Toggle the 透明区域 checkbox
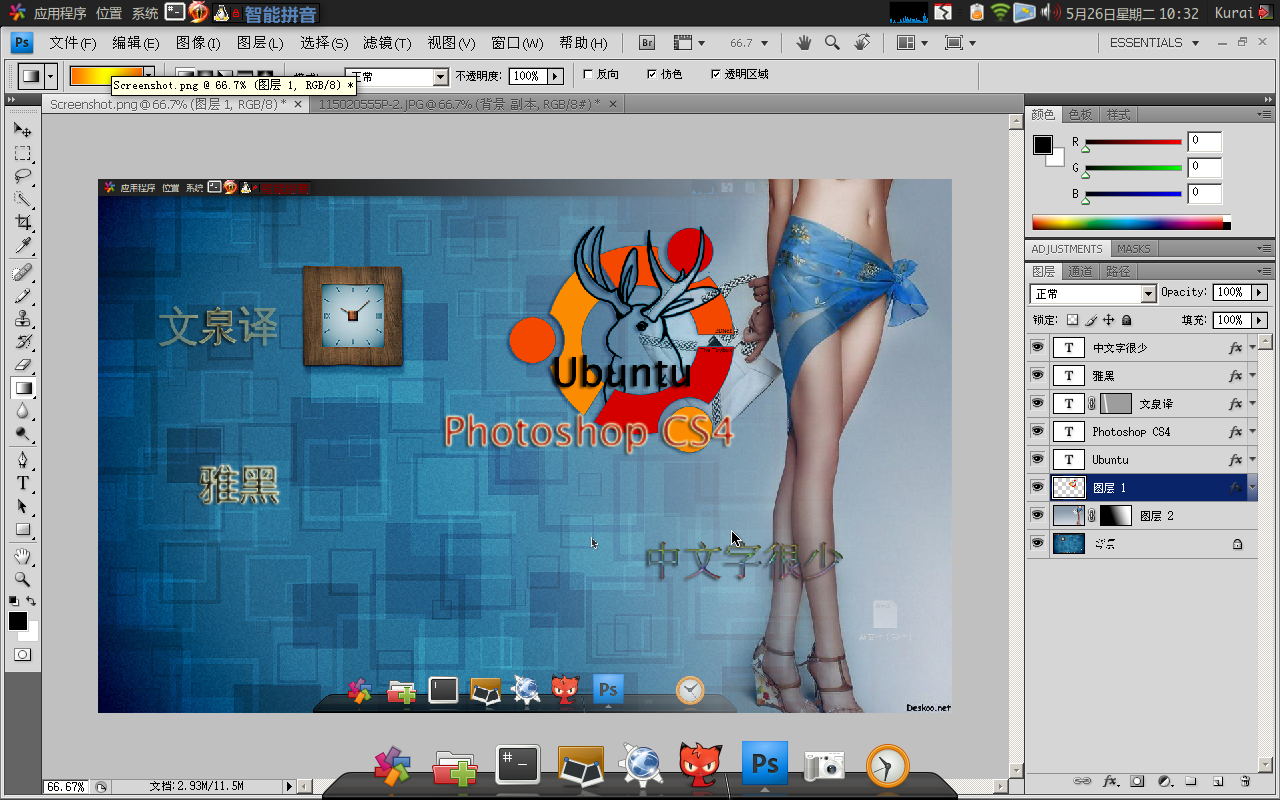The width and height of the screenshot is (1280, 800). 716,74
